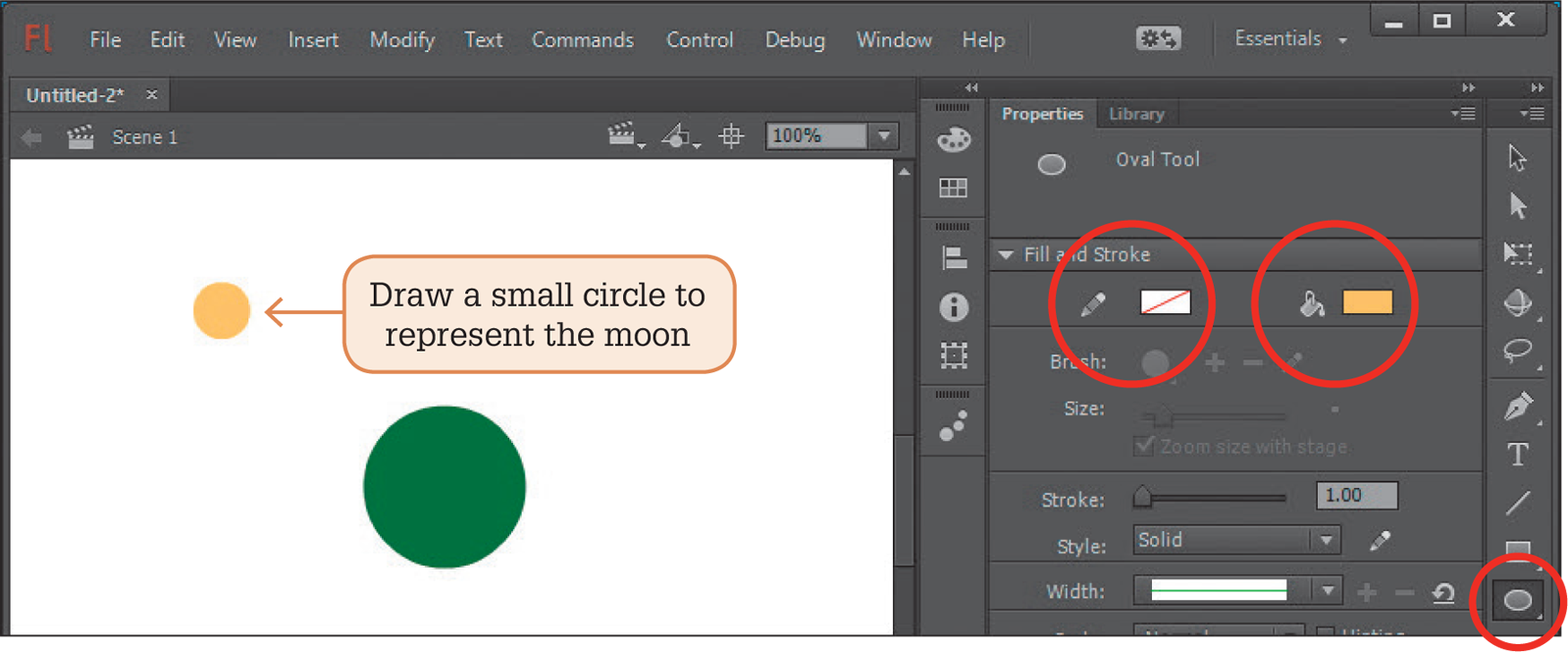Activate the Pen tool

(1518, 406)
